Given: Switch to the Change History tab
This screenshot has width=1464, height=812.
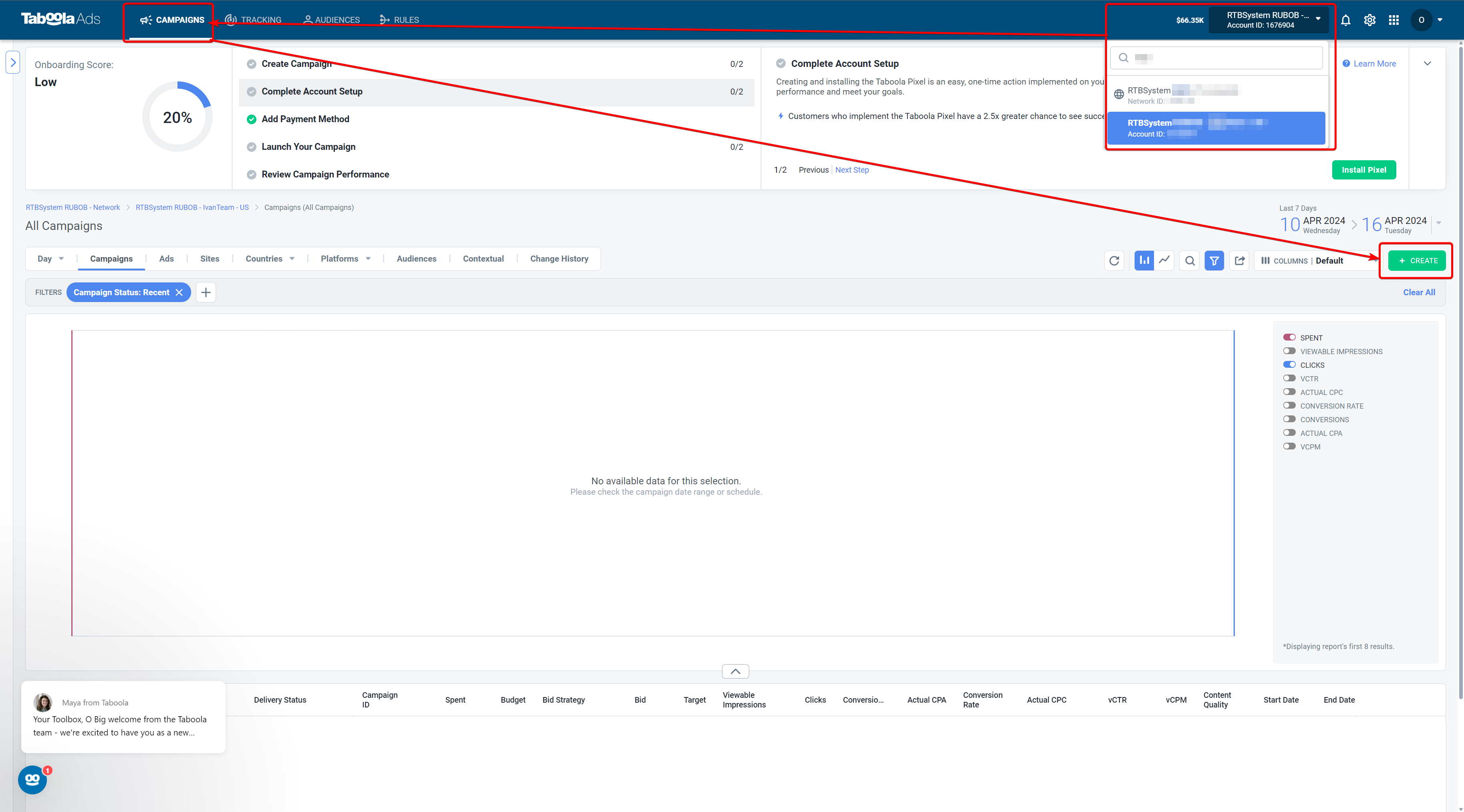Looking at the screenshot, I should pos(559,258).
